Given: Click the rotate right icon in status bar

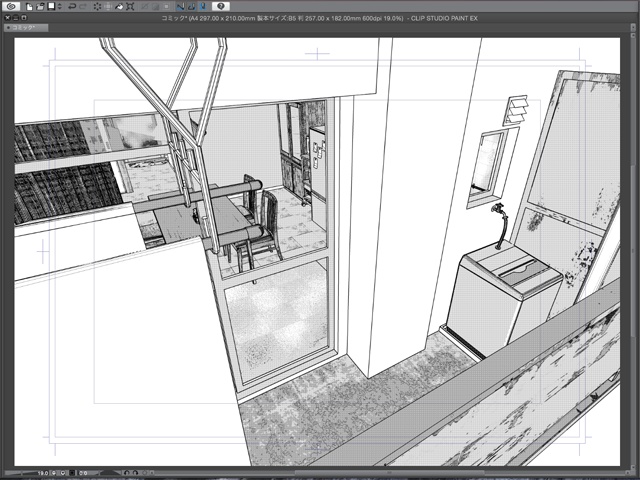Looking at the screenshot, I should click(x=135, y=473).
